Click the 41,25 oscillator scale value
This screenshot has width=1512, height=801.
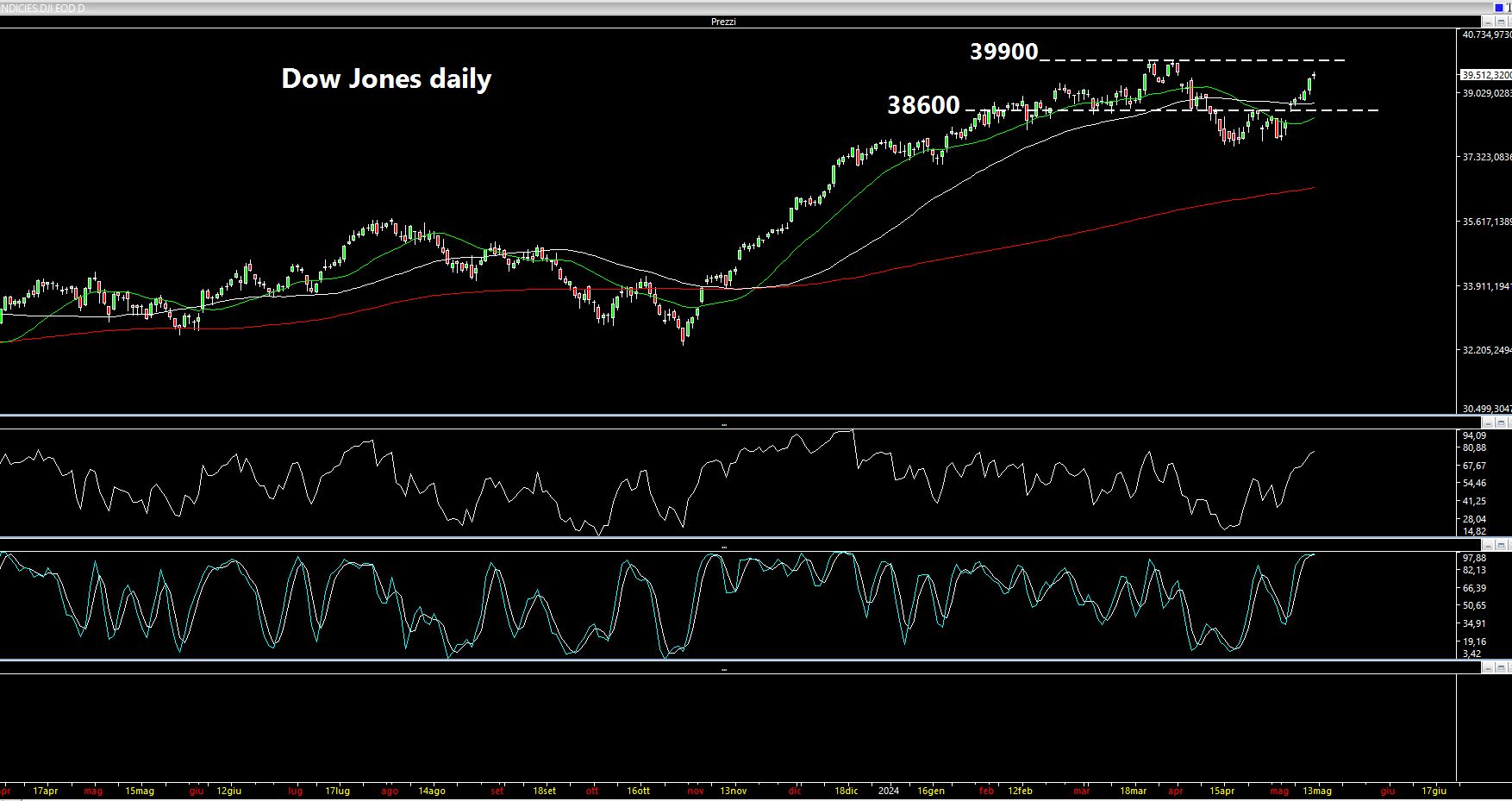tap(1474, 502)
